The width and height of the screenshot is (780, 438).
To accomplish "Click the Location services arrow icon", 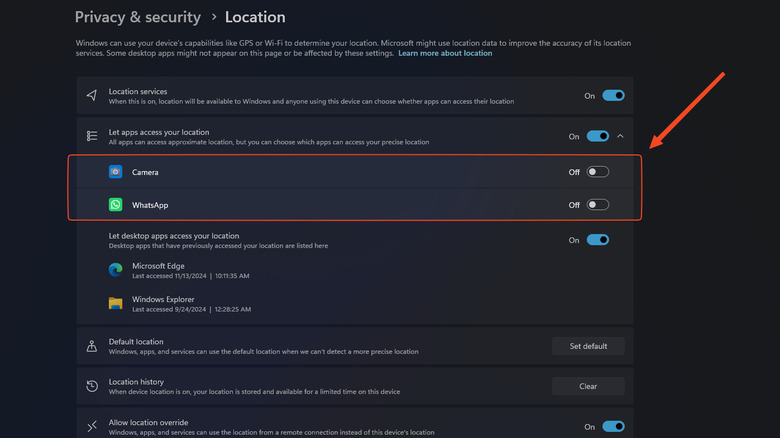I will tap(92, 96).
